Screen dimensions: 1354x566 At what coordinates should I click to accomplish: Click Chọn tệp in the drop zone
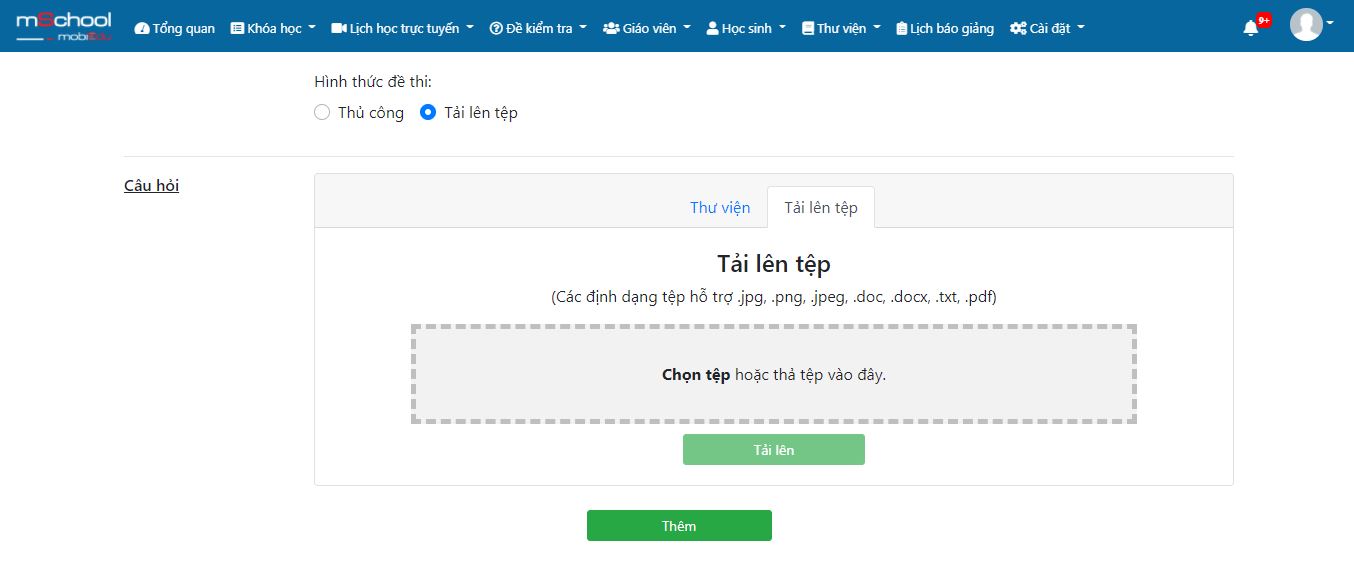click(696, 375)
